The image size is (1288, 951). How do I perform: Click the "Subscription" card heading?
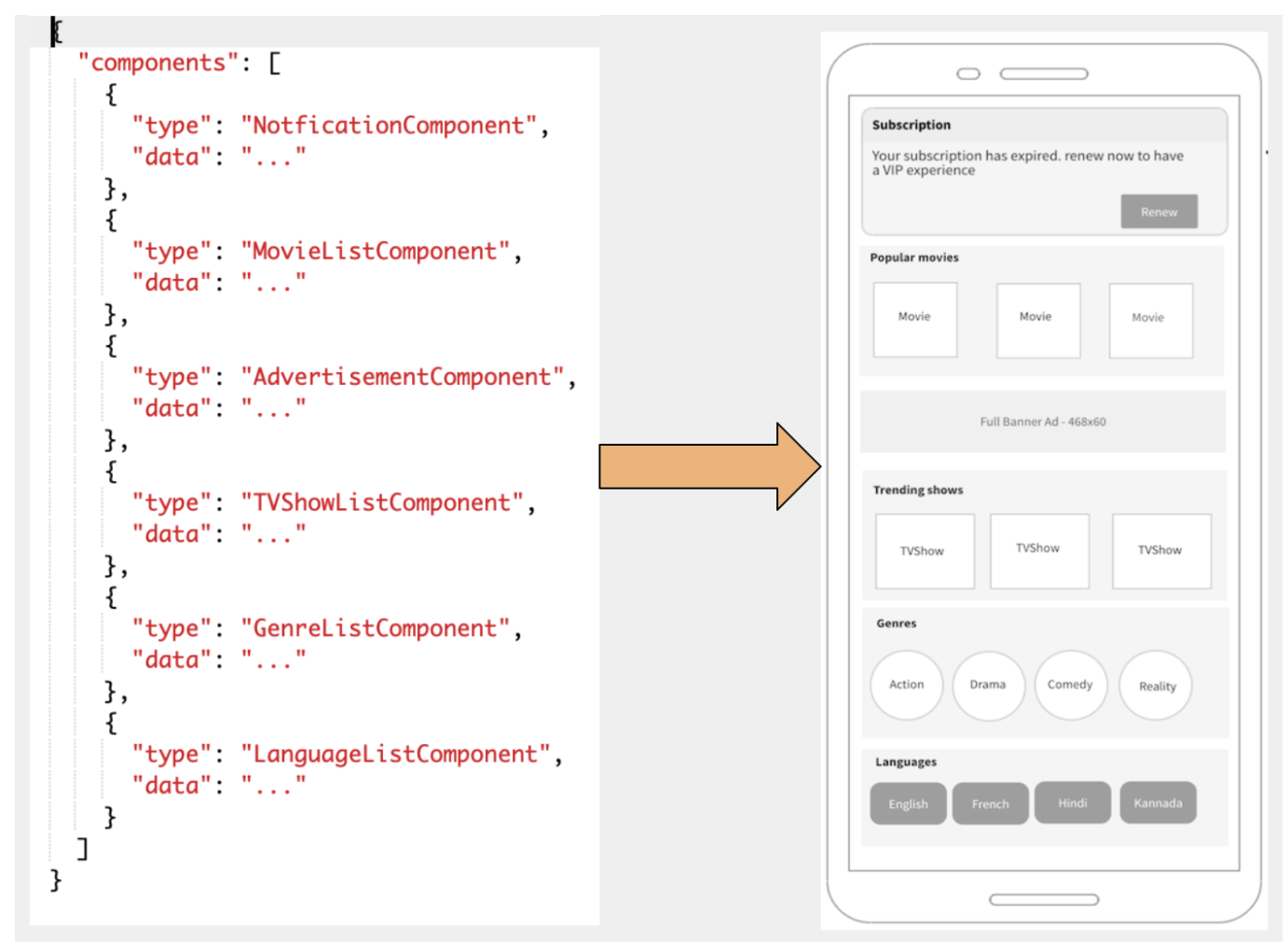[x=911, y=125]
